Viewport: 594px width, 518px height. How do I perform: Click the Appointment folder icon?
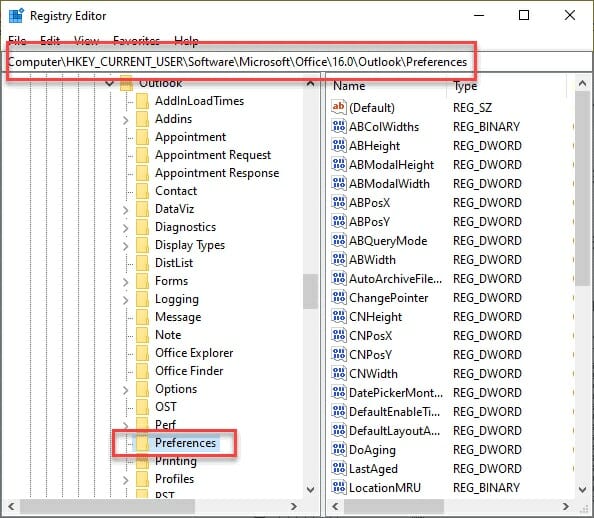(142, 137)
